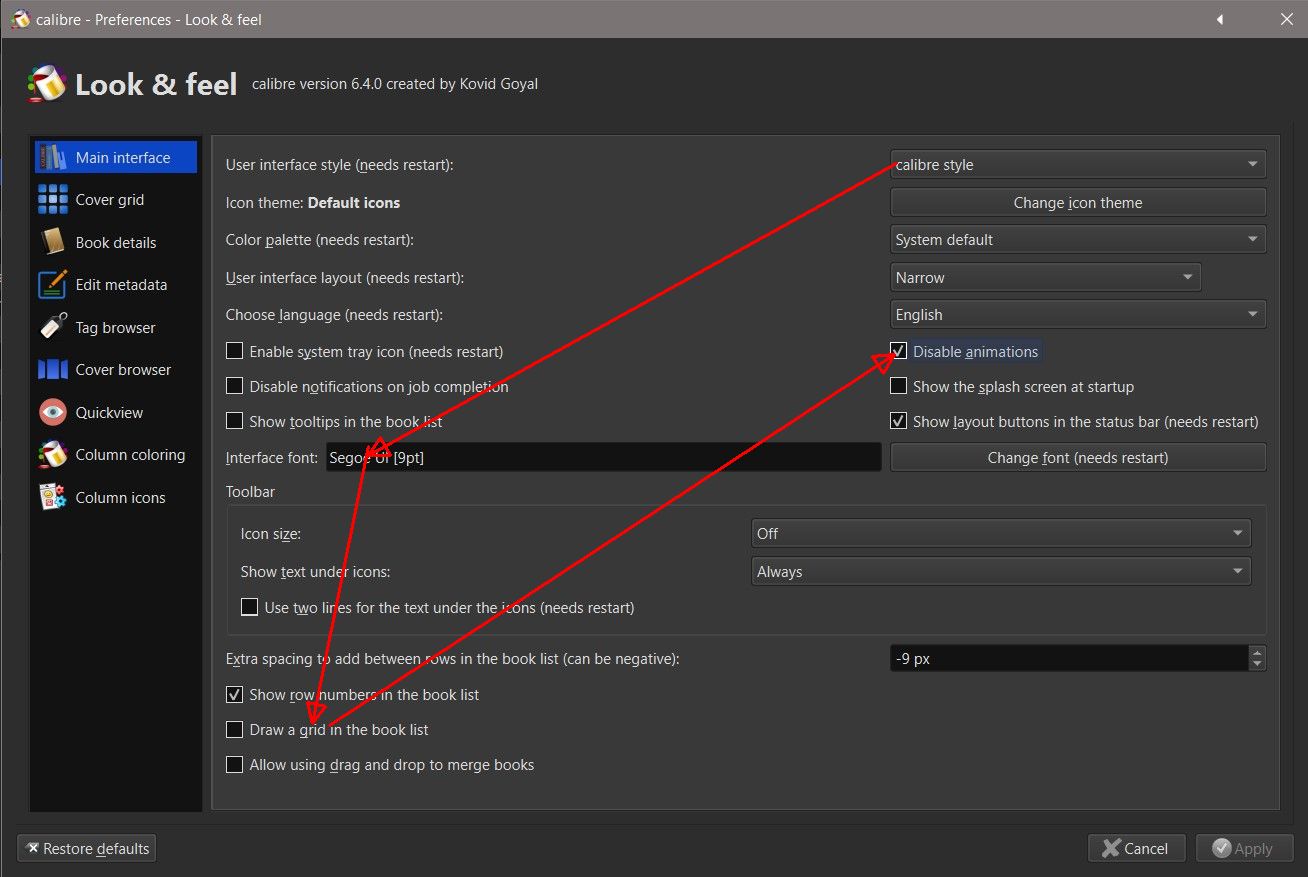Toggle Show row numbers in the book list

click(234, 694)
